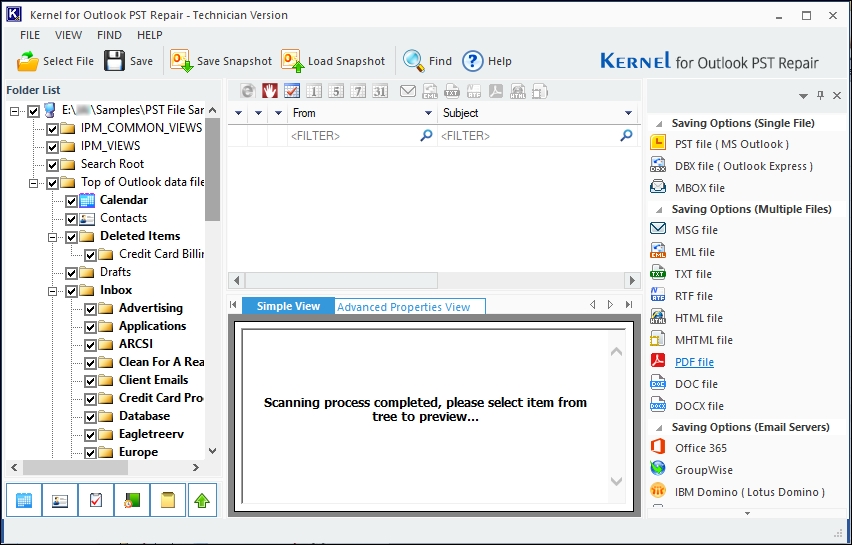852x545 pixels.
Task: Click the EML export icon in list toolbar
Action: click(x=430, y=91)
